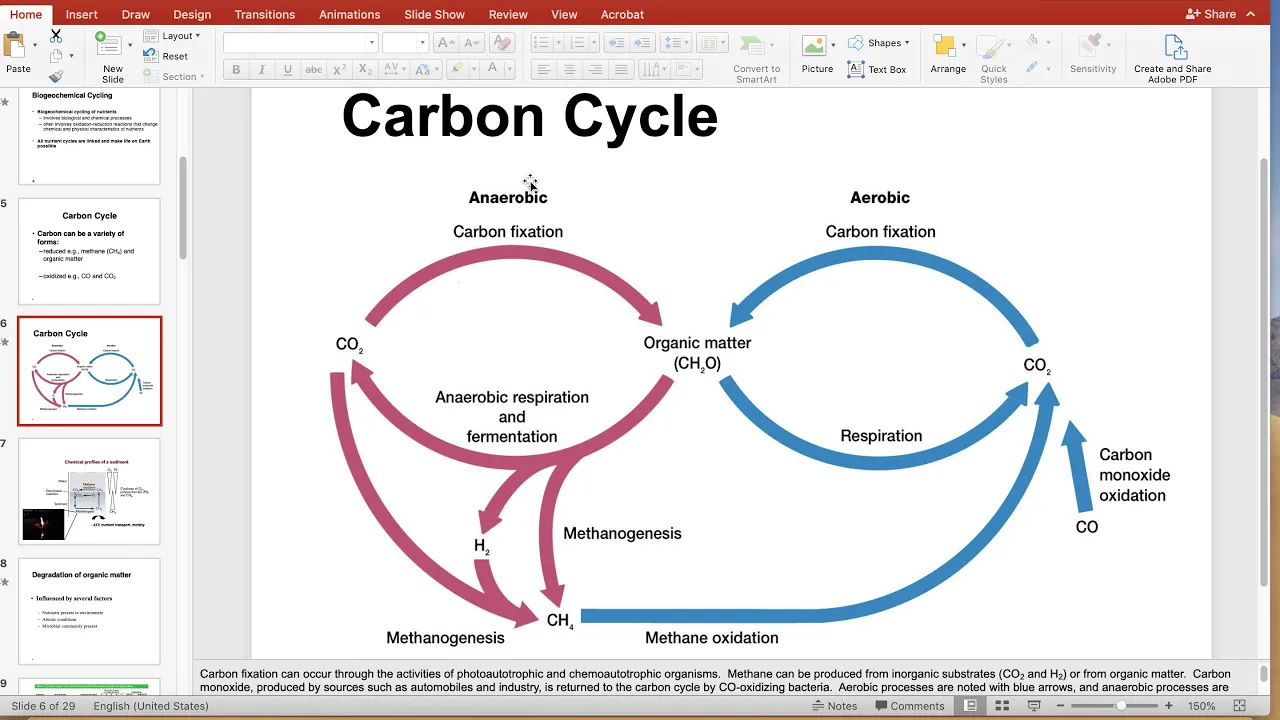This screenshot has width=1280, height=720.
Task: Zoom in with the plus button
Action: coord(1169,706)
